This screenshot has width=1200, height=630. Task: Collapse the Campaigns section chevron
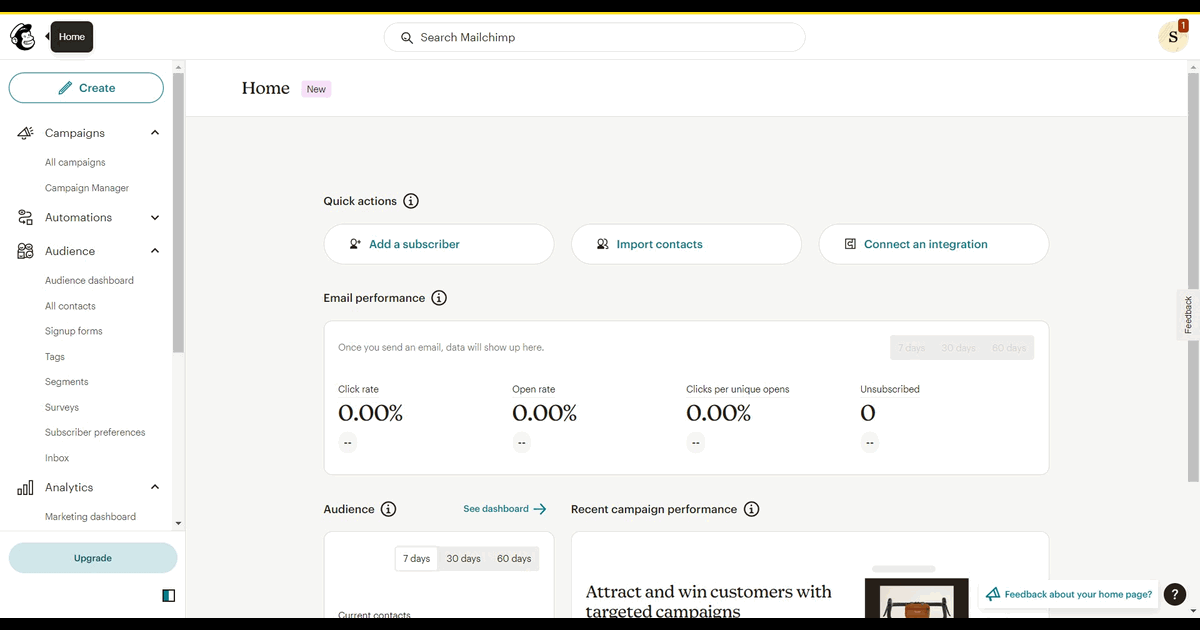tap(155, 133)
